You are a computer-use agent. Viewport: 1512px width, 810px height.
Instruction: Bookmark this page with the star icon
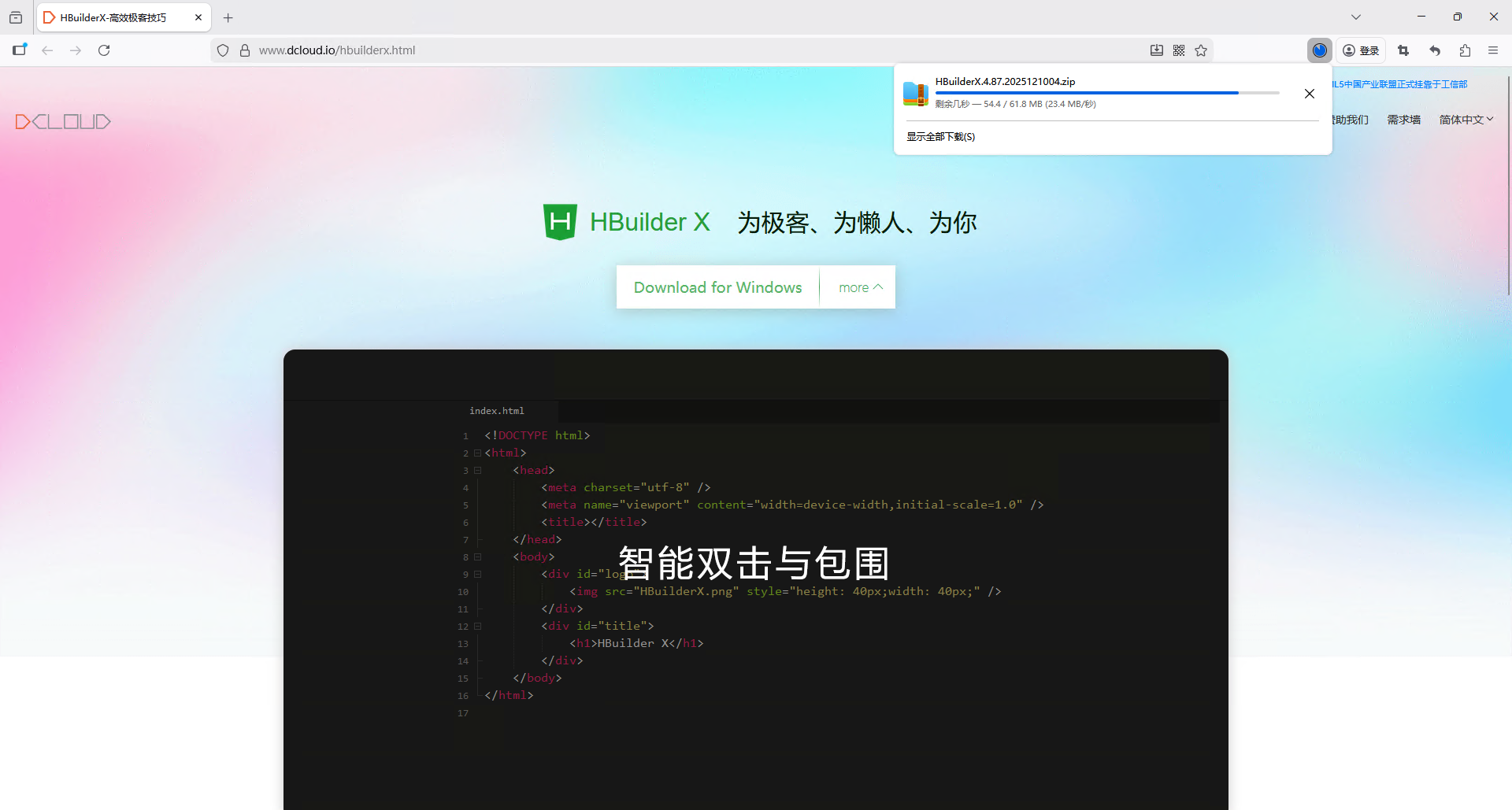[1201, 50]
